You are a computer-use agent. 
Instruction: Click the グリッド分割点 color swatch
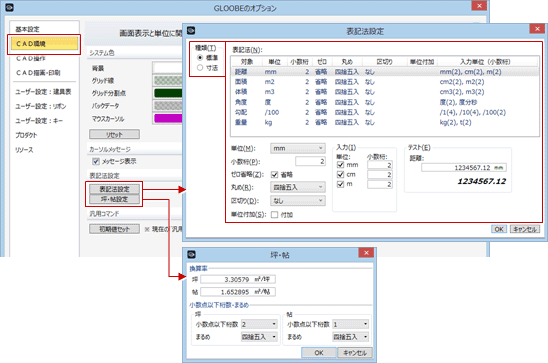click(x=168, y=93)
